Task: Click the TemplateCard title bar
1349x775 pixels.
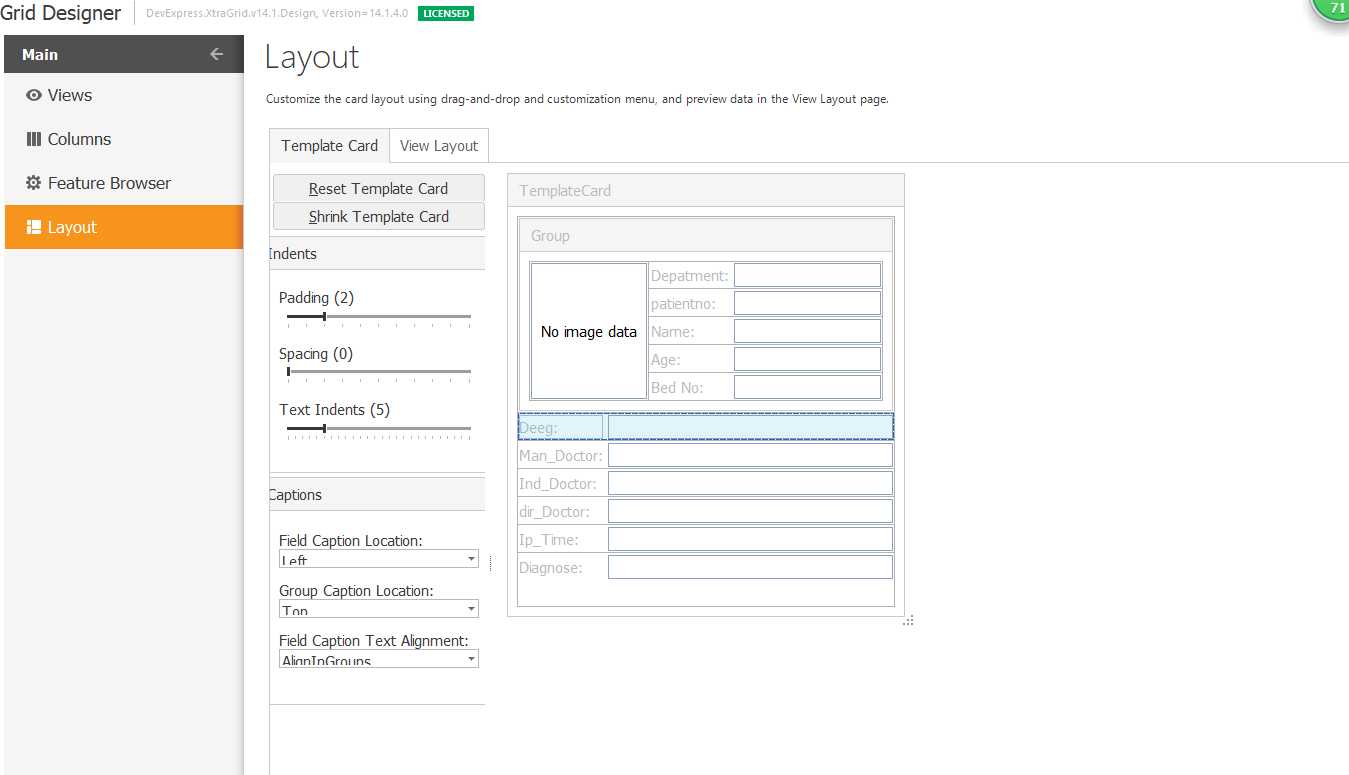Action: 706,190
